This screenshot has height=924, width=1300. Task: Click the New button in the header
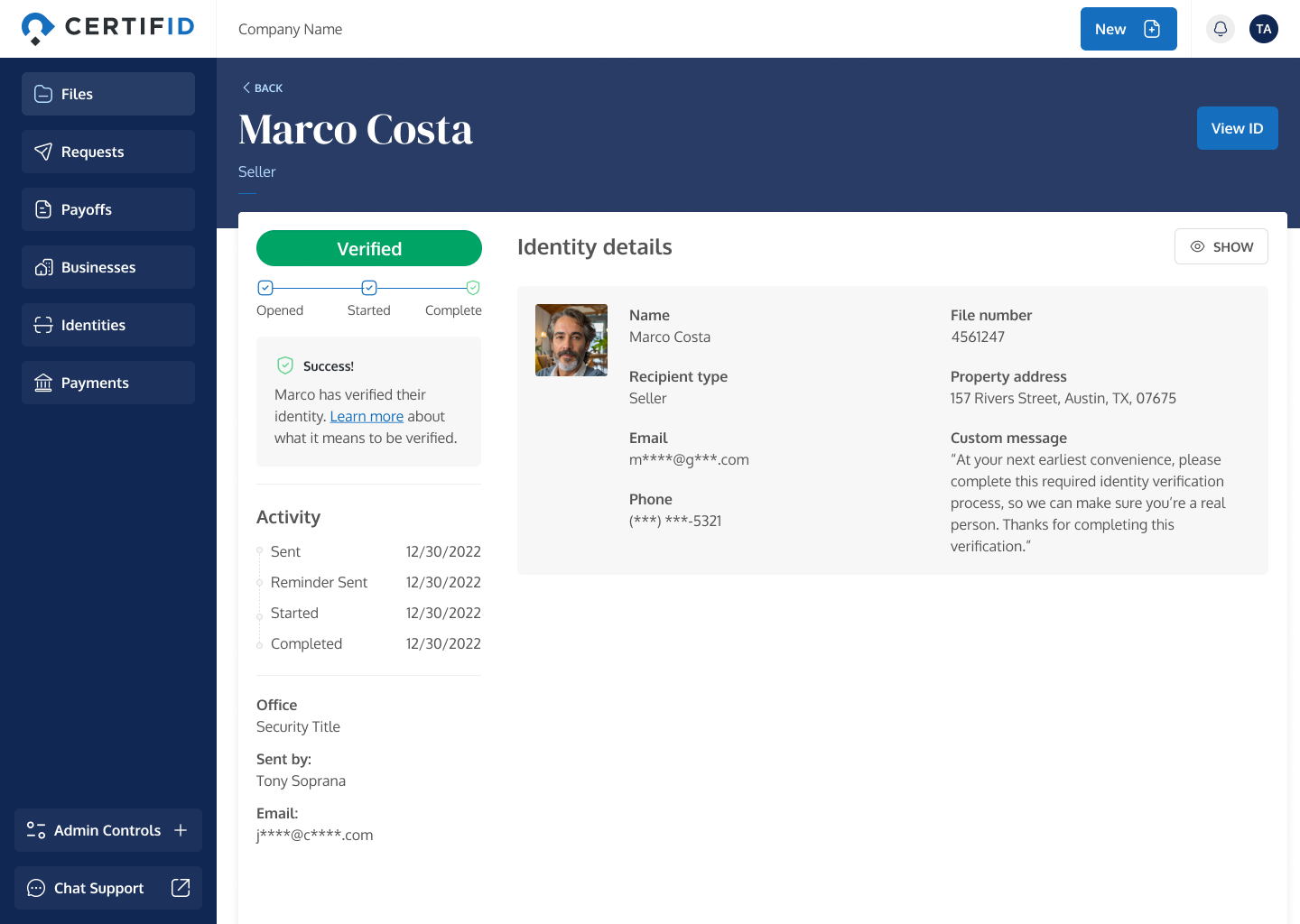[1128, 29]
